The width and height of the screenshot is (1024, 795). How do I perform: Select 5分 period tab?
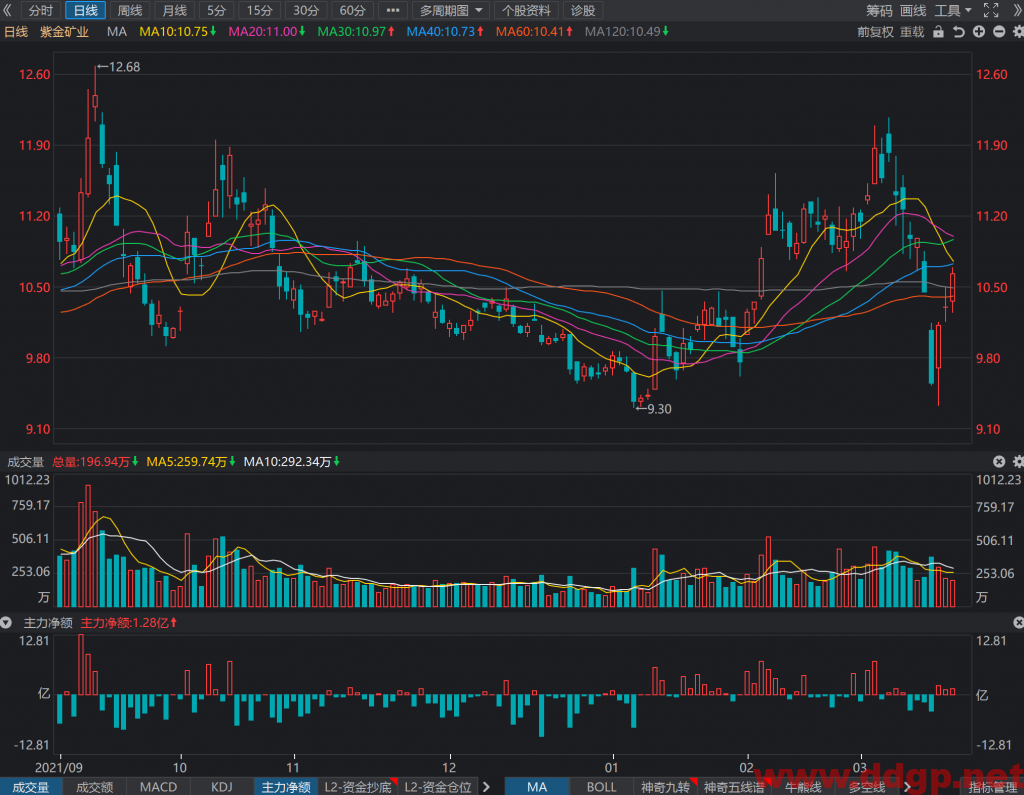tap(216, 10)
